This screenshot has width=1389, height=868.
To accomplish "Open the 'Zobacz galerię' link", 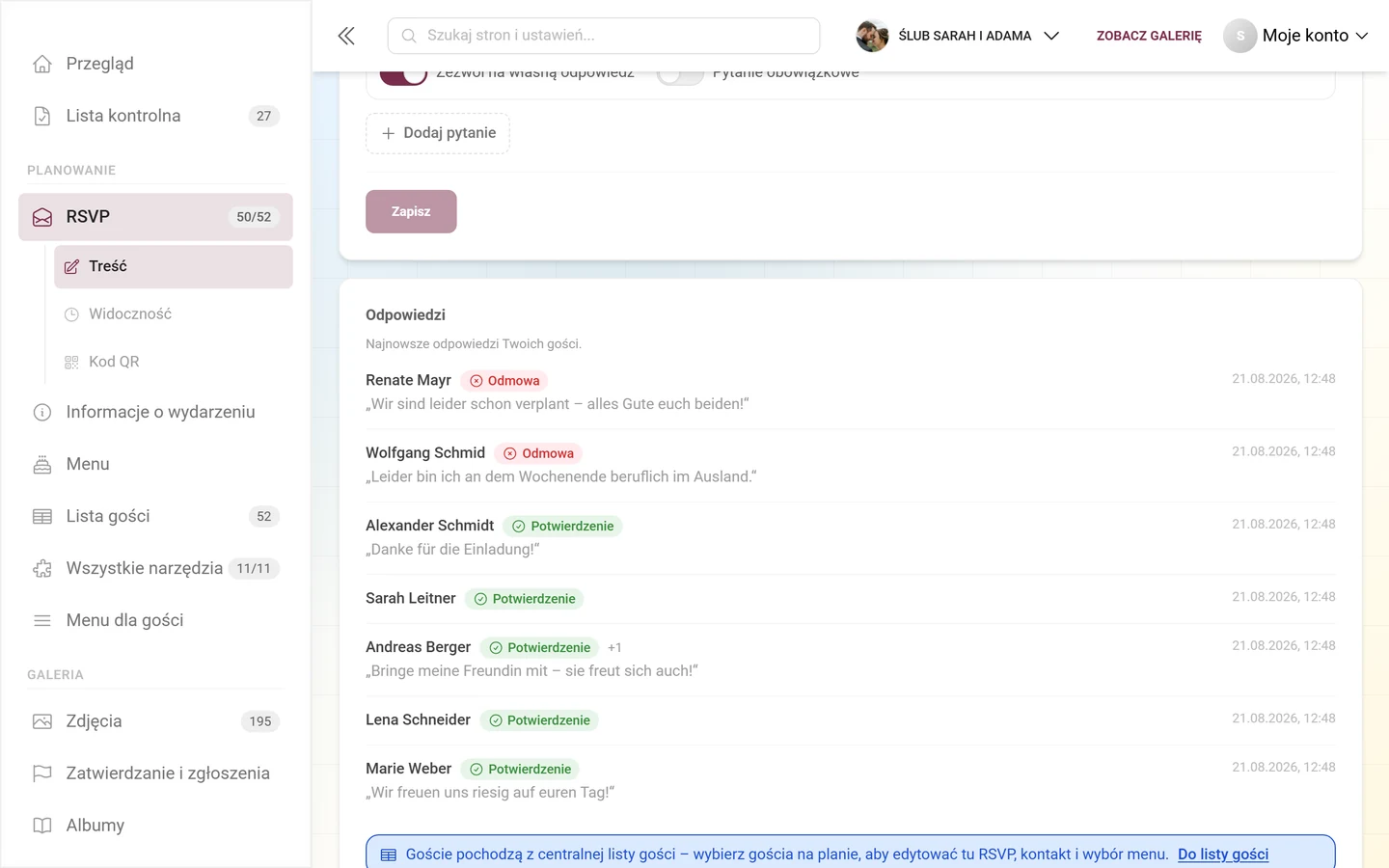I will click(1149, 36).
